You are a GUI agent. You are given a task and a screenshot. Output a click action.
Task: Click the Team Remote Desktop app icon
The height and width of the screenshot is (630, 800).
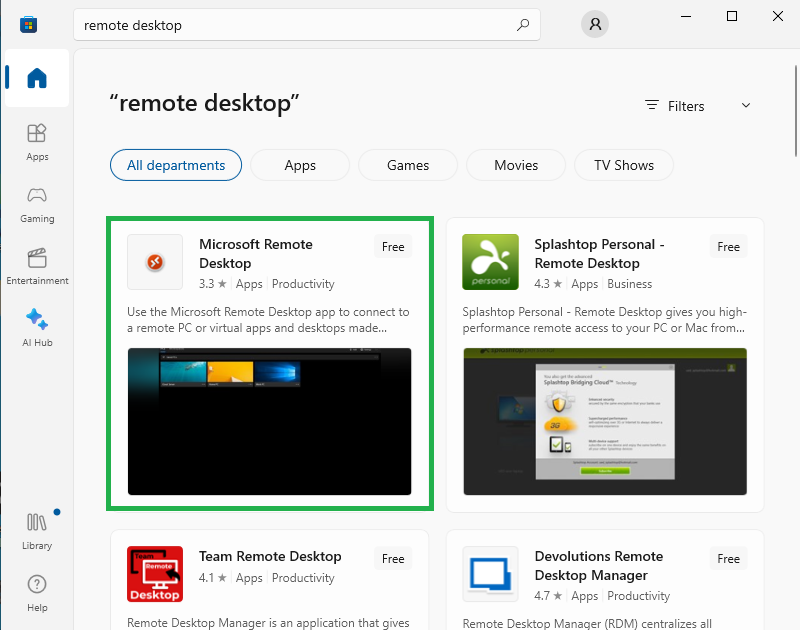tap(155, 574)
